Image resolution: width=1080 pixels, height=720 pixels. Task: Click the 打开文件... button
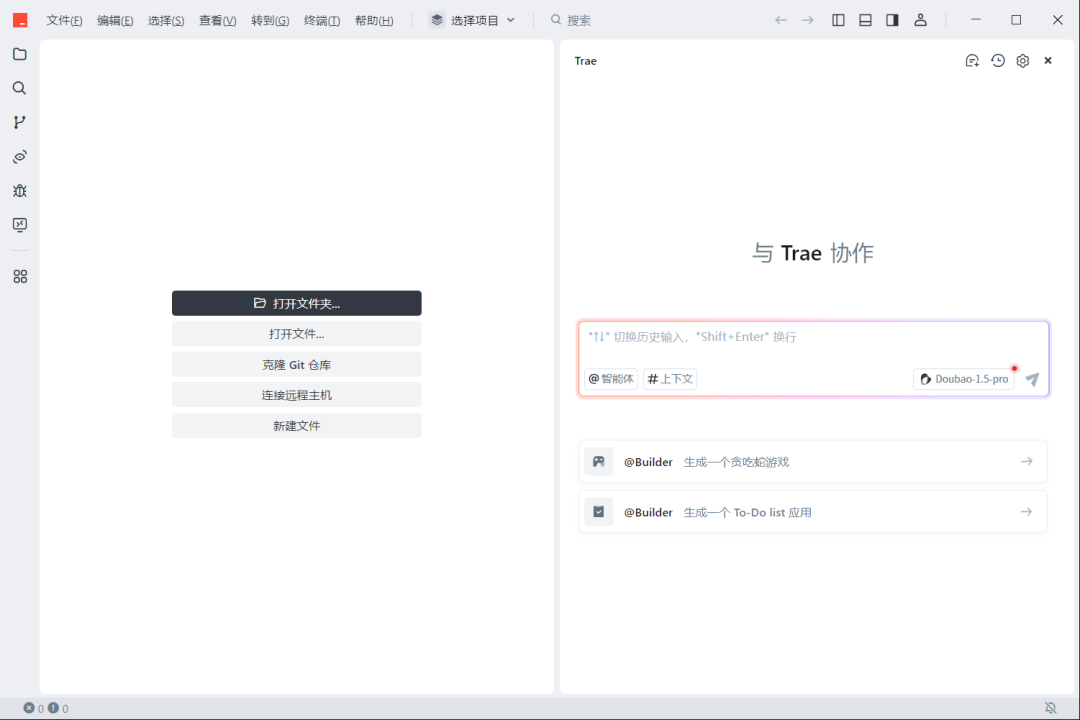[x=297, y=333]
